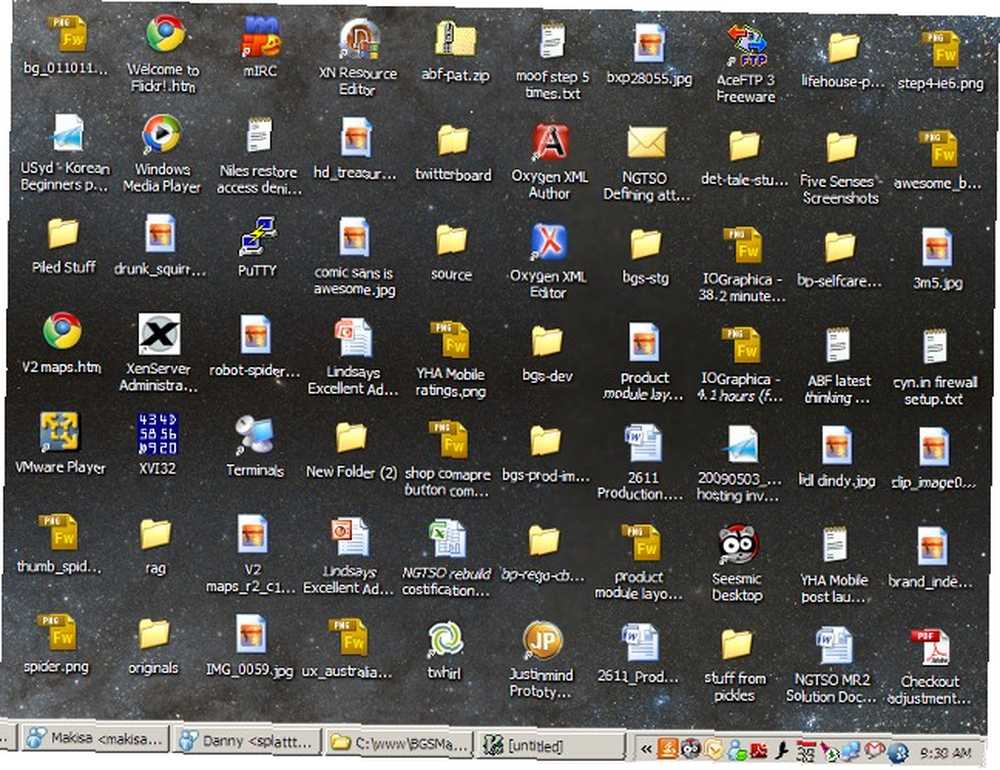Open the XVI32 hex editor icon
Viewport: 1000px width, 770px height.
pos(158,434)
